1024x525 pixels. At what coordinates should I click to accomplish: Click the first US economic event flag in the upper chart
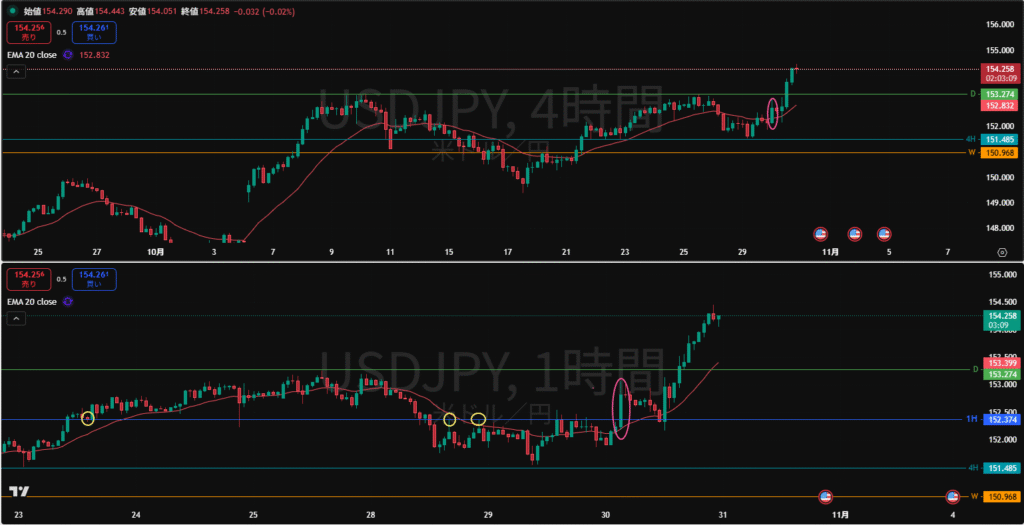(820, 234)
